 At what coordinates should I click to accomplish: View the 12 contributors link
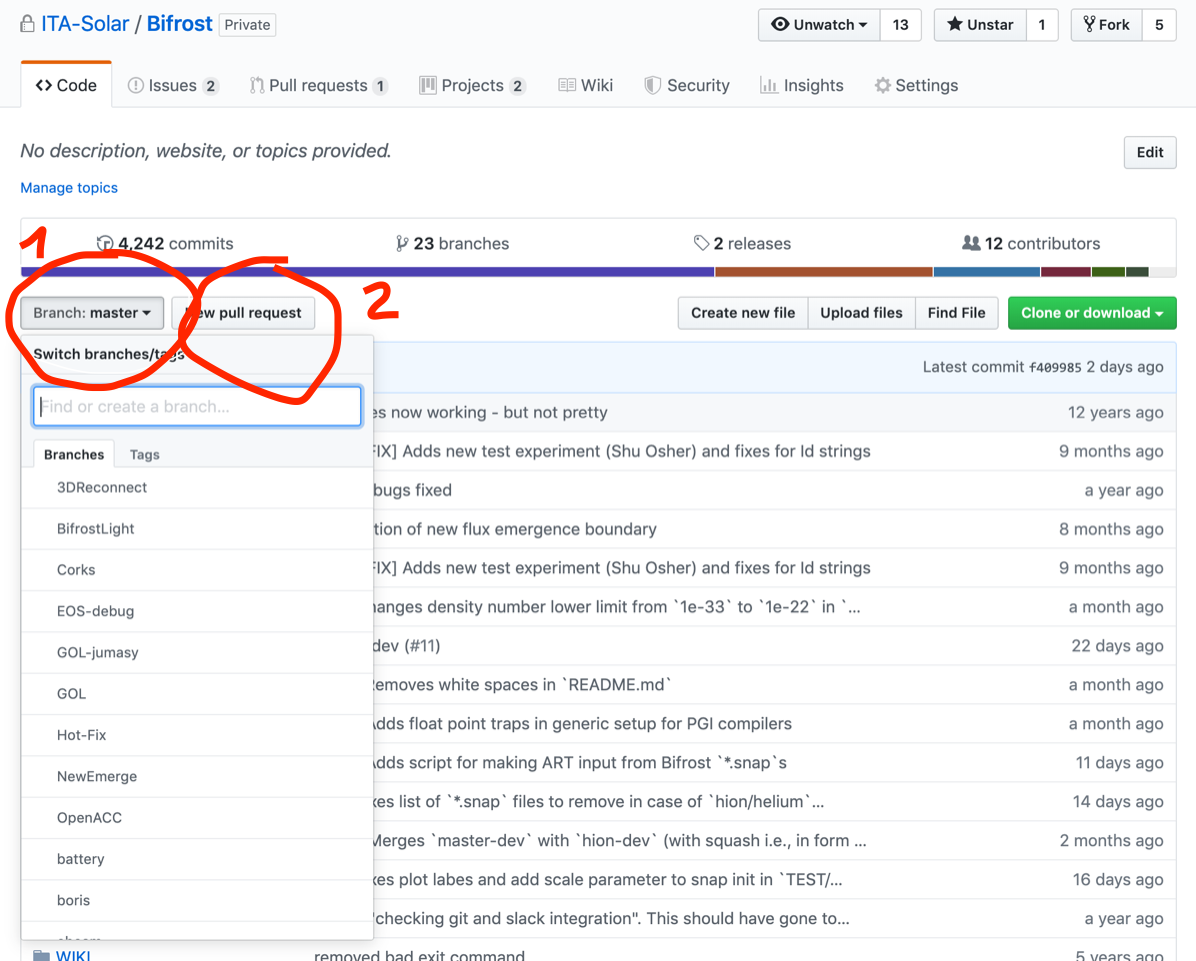click(1031, 243)
